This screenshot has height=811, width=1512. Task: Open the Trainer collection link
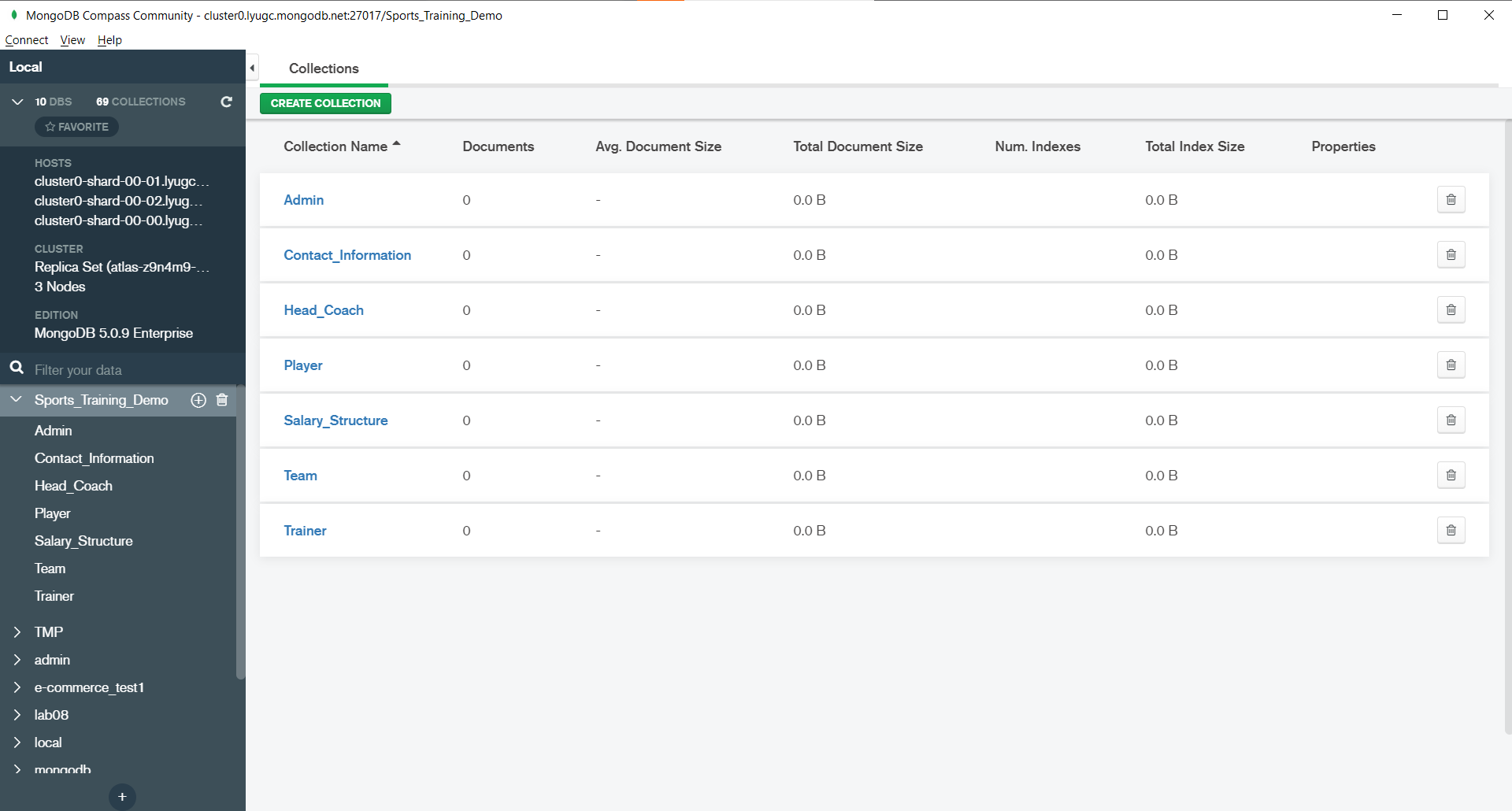305,531
